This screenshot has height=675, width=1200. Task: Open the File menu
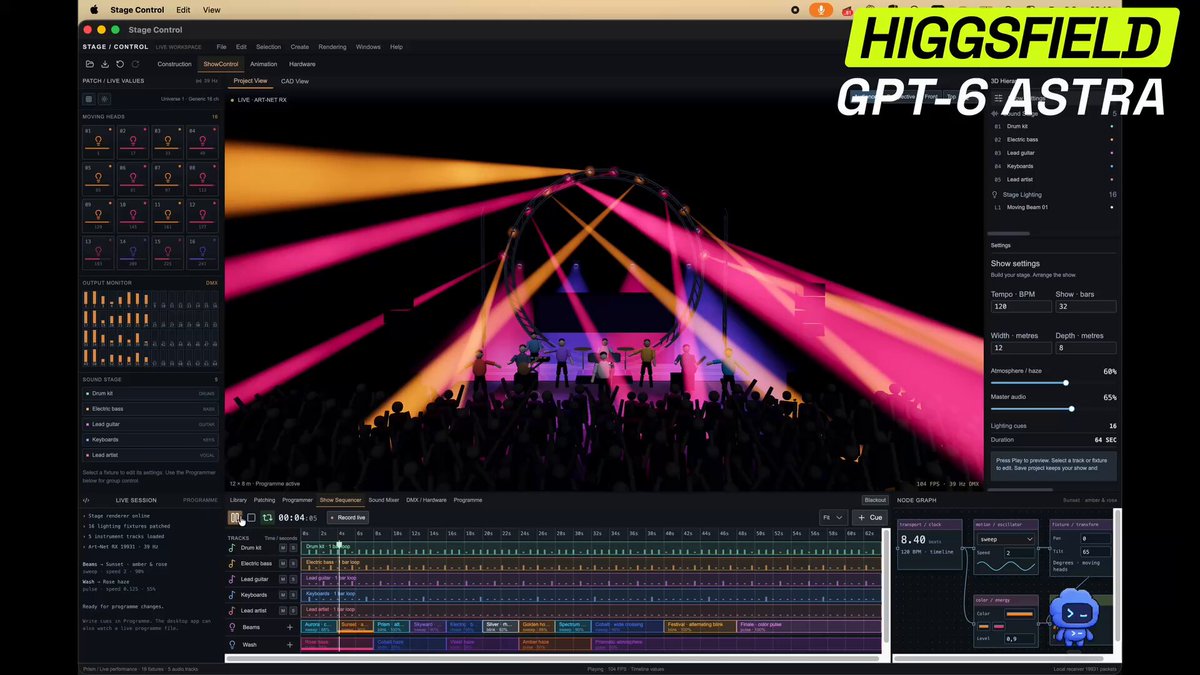[x=222, y=47]
